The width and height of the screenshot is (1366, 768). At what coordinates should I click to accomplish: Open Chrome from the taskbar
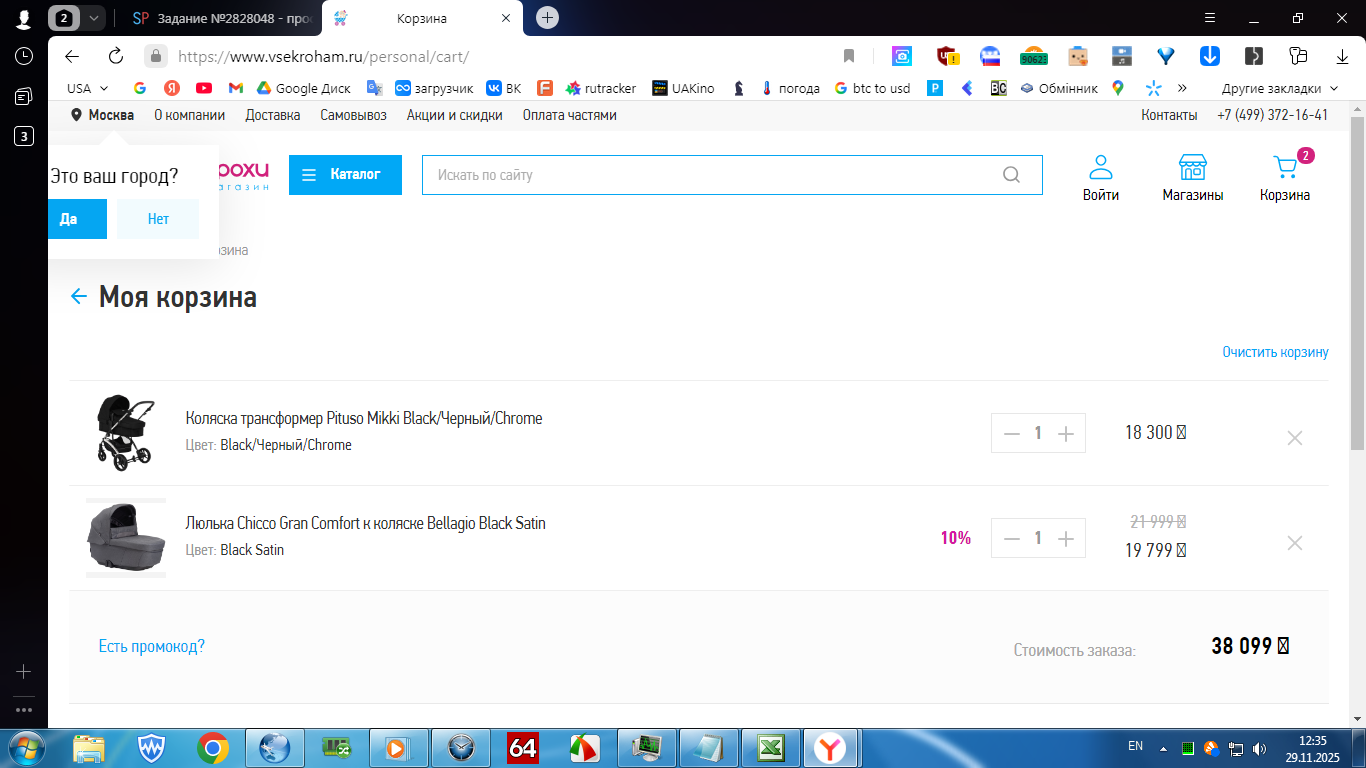point(213,748)
